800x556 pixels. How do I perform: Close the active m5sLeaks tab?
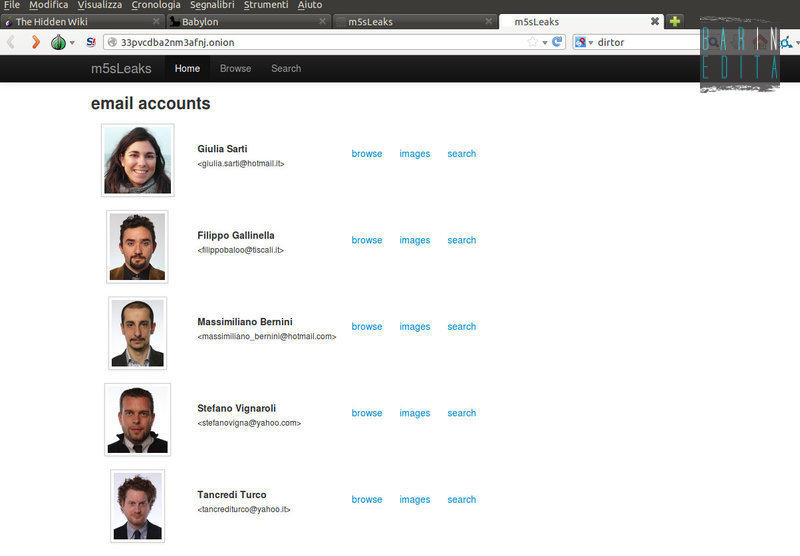[655, 21]
